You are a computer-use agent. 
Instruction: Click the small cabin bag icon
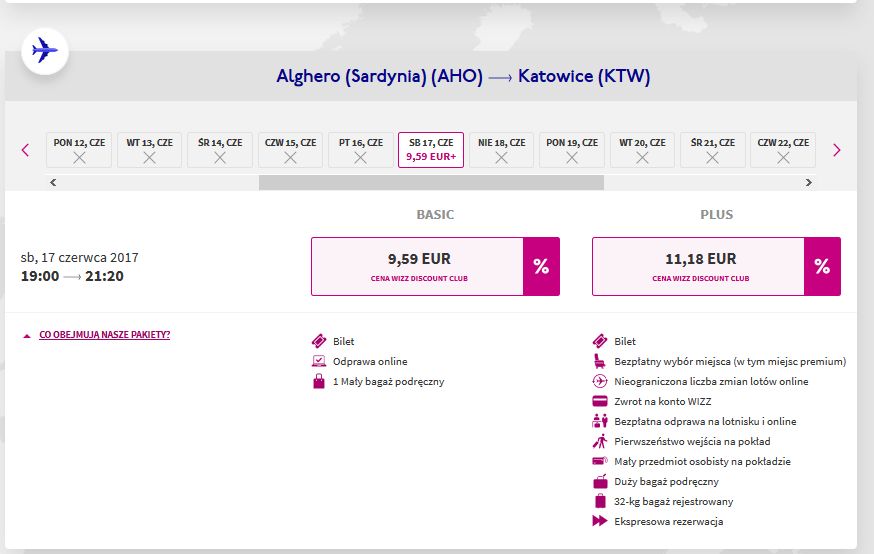(319, 381)
